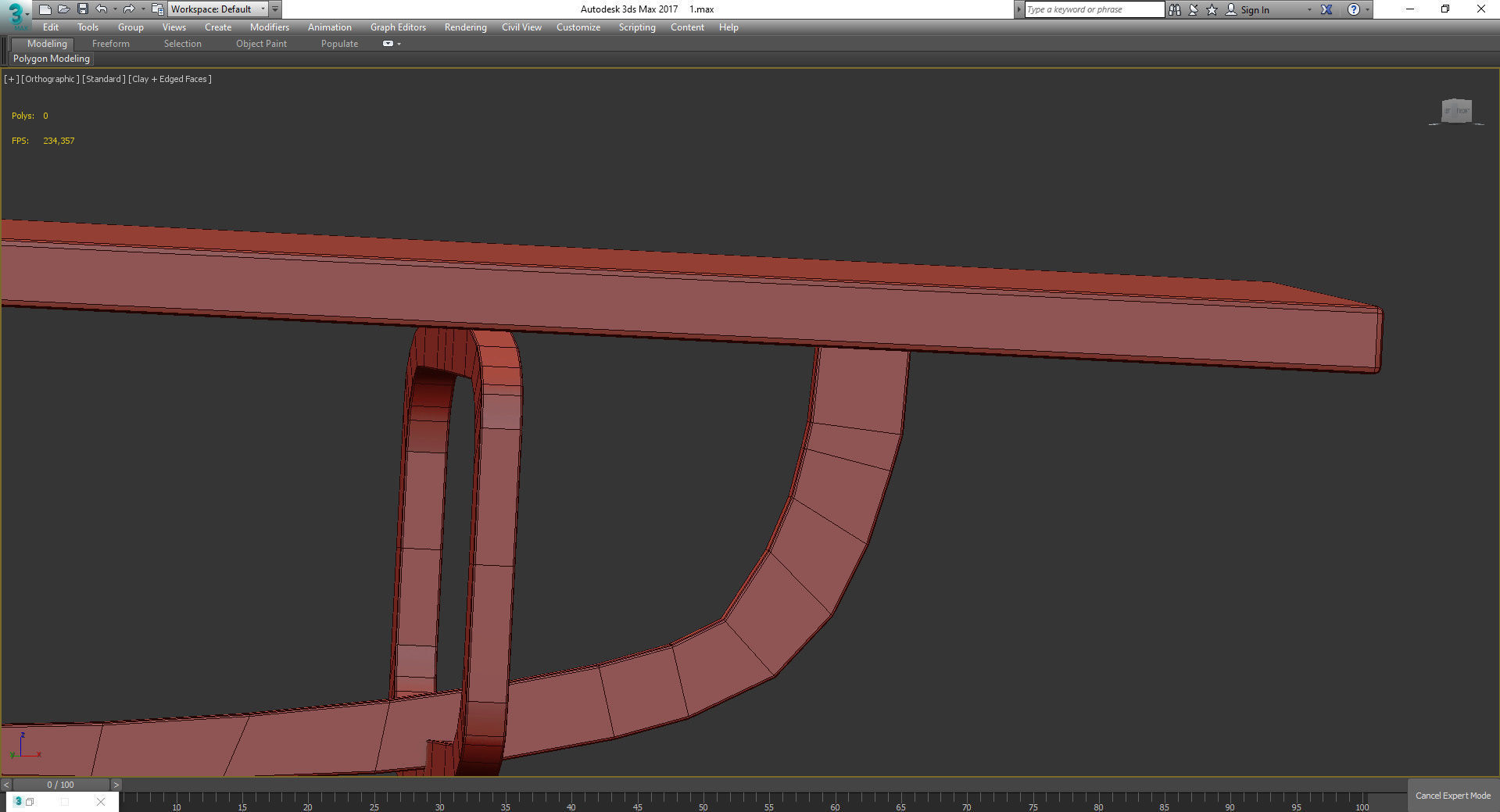Image resolution: width=1500 pixels, height=812 pixels.
Task: Open the Rendering menu
Action: point(466,27)
